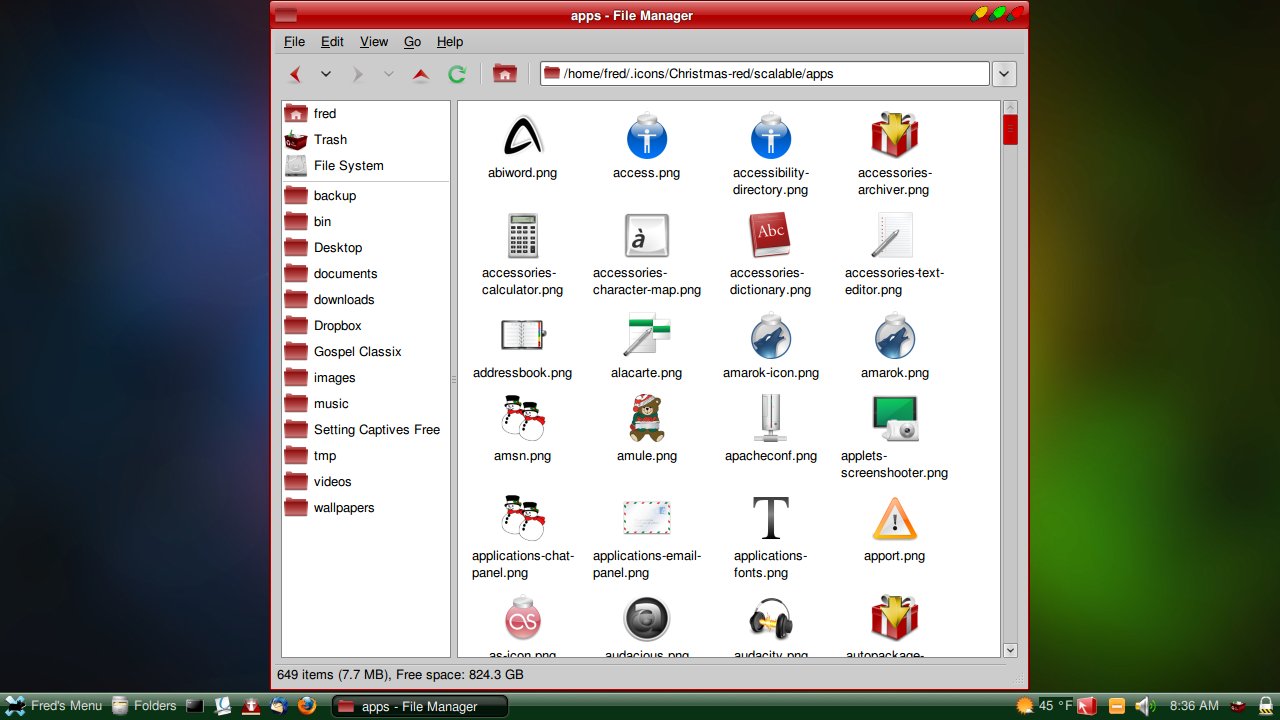Select the accessories-dictionary.png book icon
The width and height of the screenshot is (1280, 720).
[770, 236]
